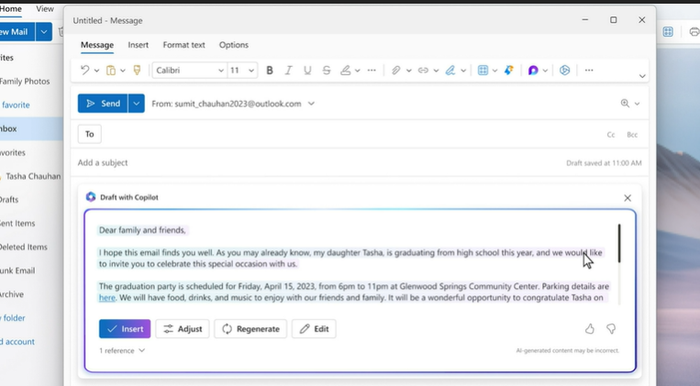The width and height of the screenshot is (700, 386).
Task: Toggle Underline formatting
Action: coord(307,71)
